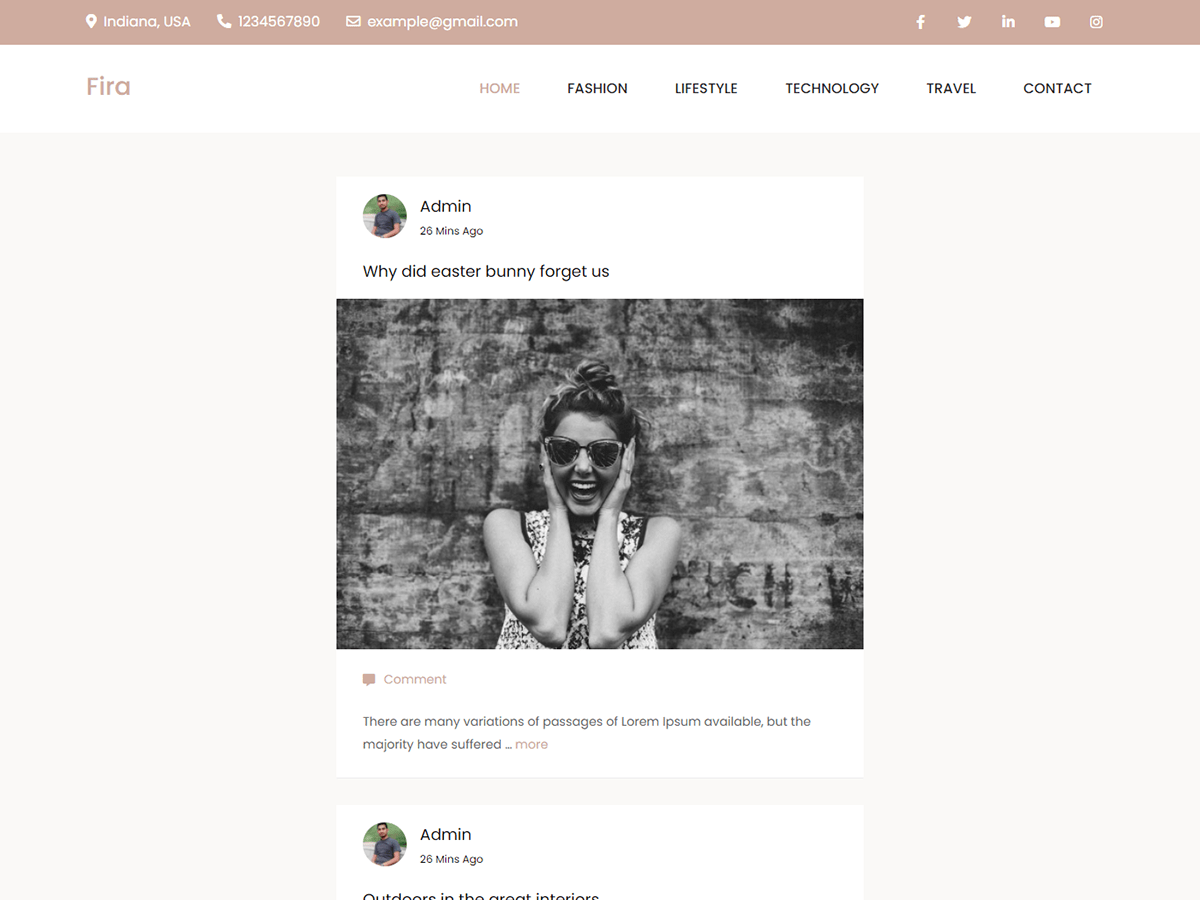Open the featured photo of the laughing woman
This screenshot has height=900, width=1200.
(599, 473)
